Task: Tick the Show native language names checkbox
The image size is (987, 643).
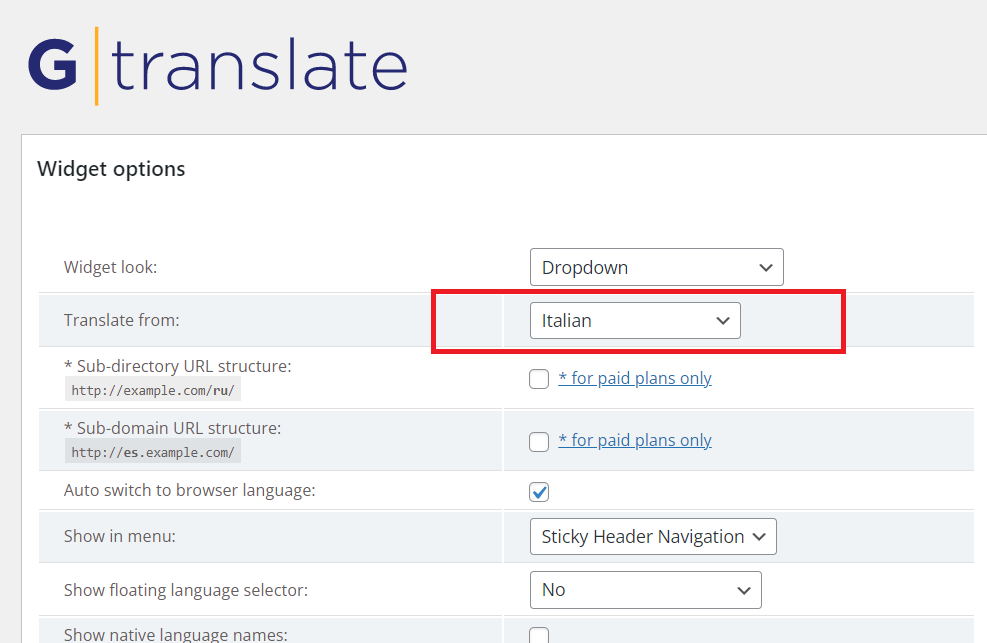Action: pyautogui.click(x=539, y=635)
